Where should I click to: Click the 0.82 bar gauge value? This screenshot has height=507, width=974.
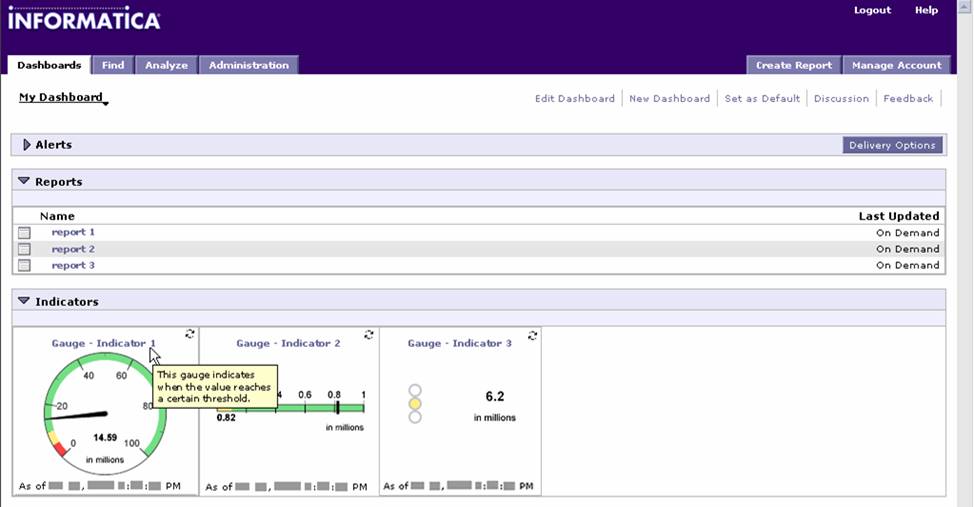(x=226, y=418)
